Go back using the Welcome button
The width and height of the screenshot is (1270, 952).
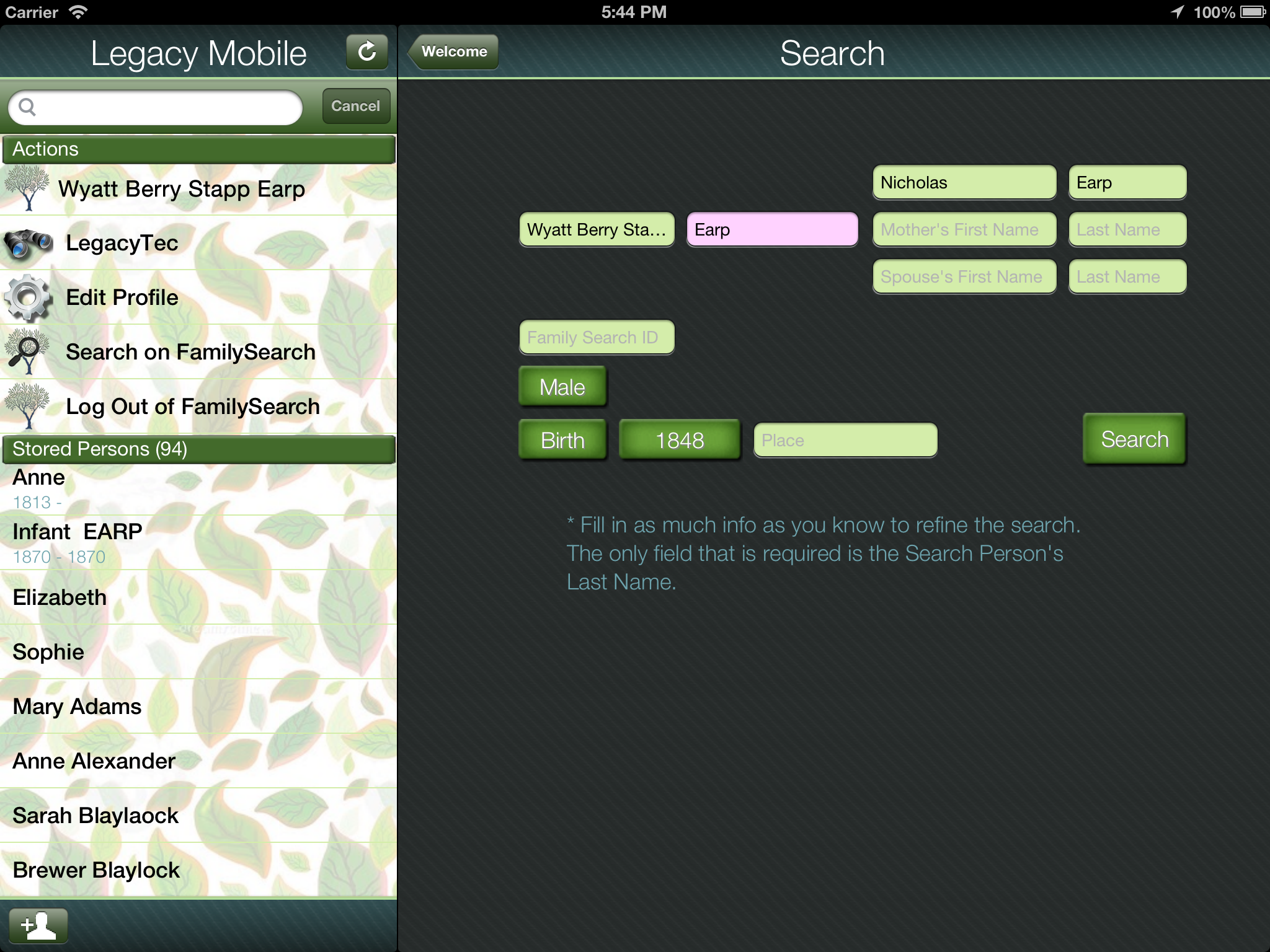click(x=453, y=52)
